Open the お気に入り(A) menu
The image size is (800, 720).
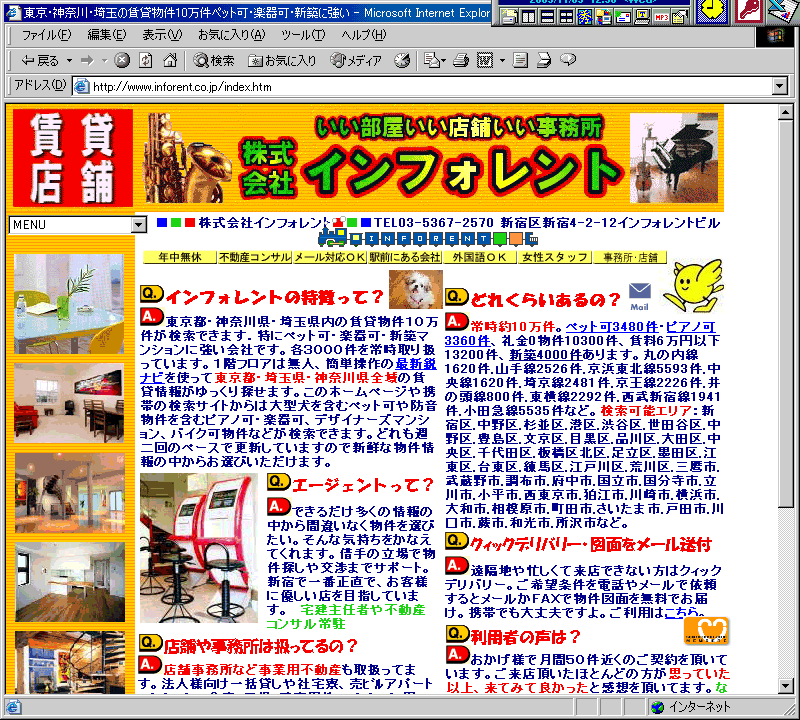(232, 35)
